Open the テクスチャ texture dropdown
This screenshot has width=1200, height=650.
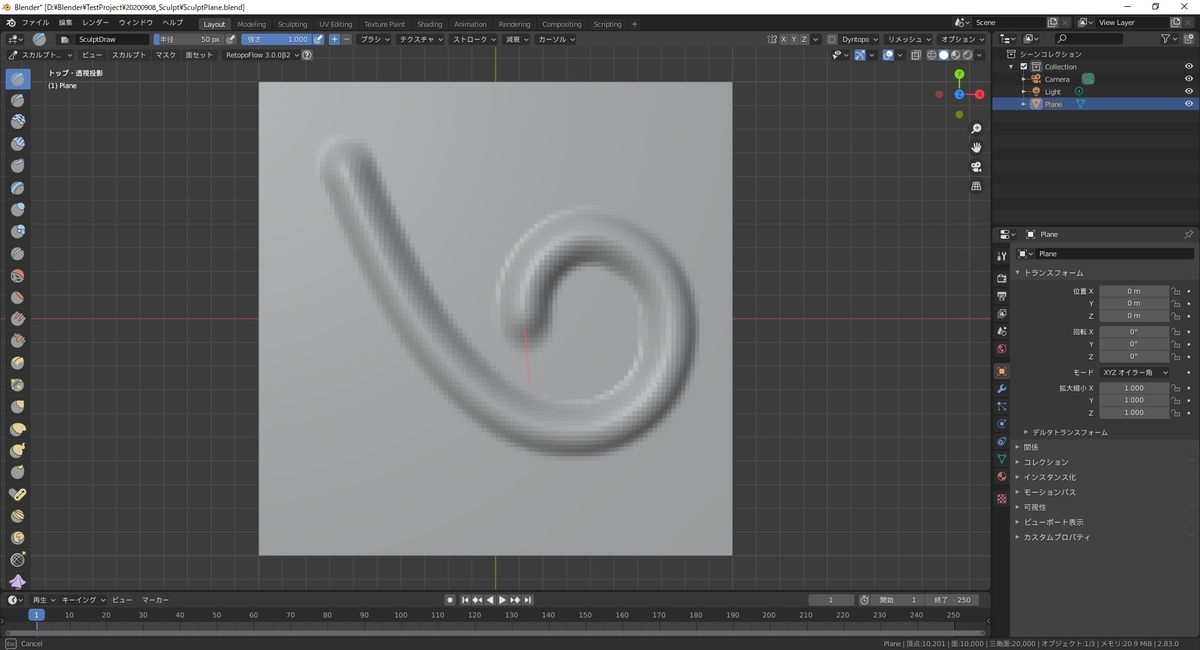[420, 39]
